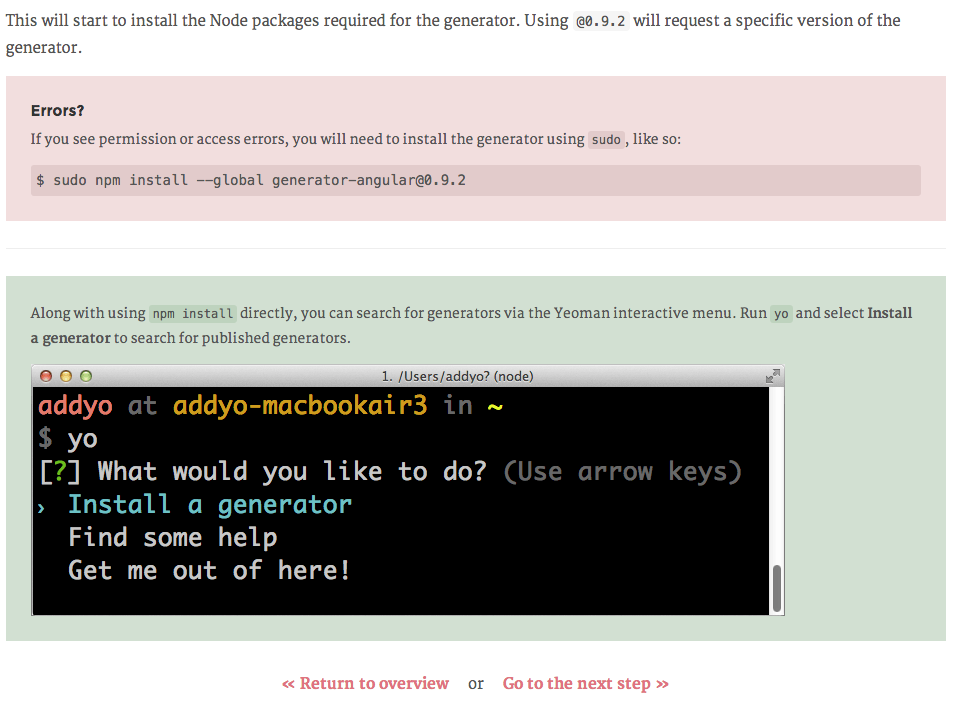
Task: Open the Go to the next step link
Action: point(585,683)
